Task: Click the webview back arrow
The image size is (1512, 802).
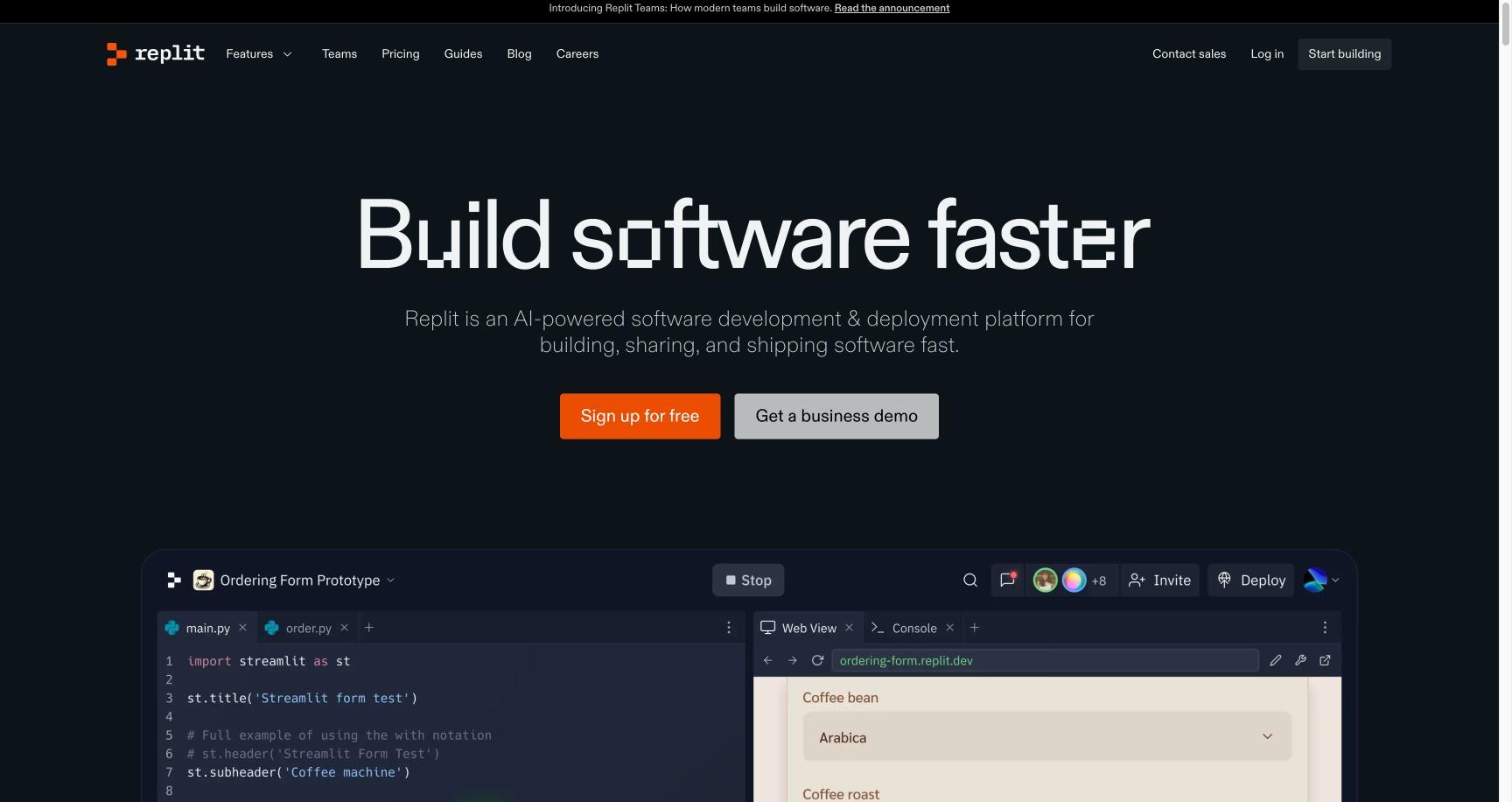Action: (767, 660)
